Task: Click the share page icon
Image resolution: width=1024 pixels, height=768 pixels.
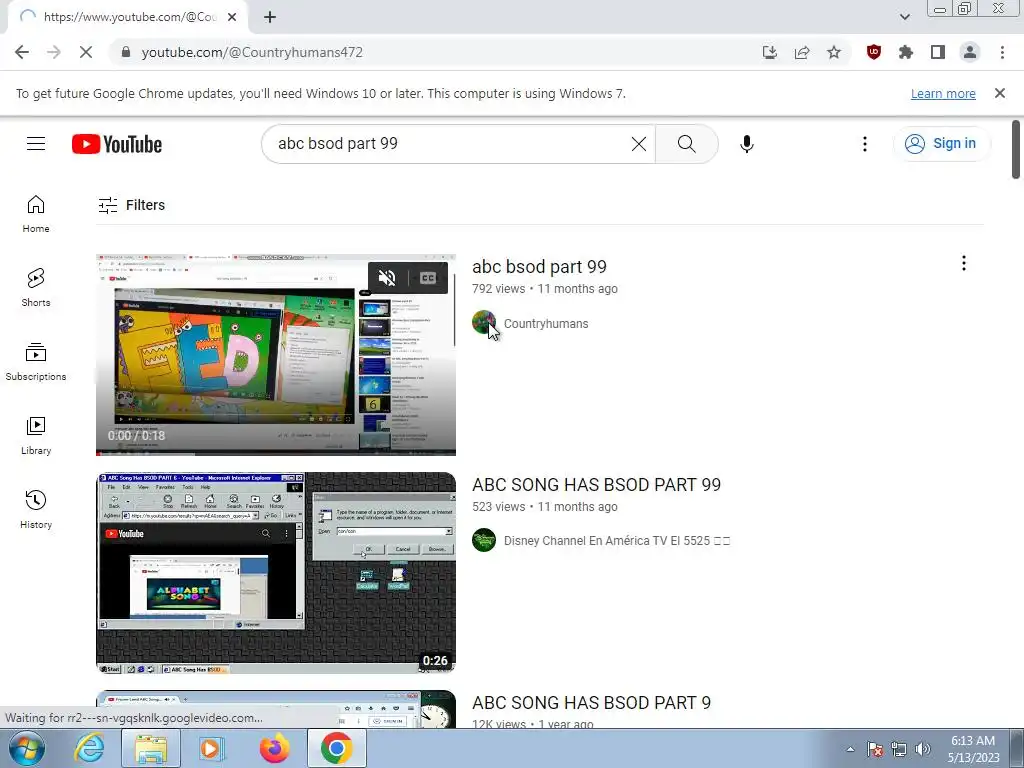Action: (x=802, y=52)
